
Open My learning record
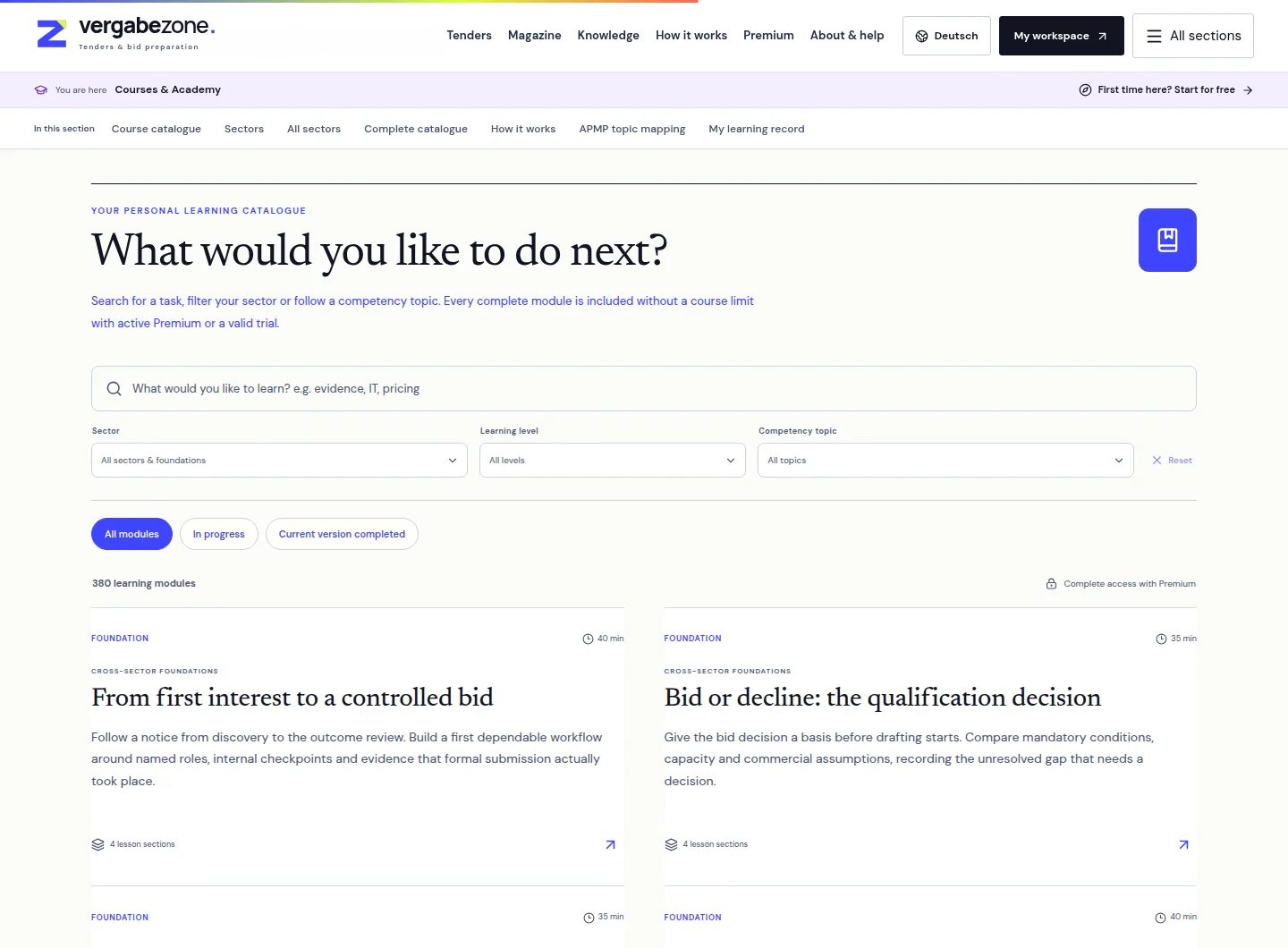757,129
